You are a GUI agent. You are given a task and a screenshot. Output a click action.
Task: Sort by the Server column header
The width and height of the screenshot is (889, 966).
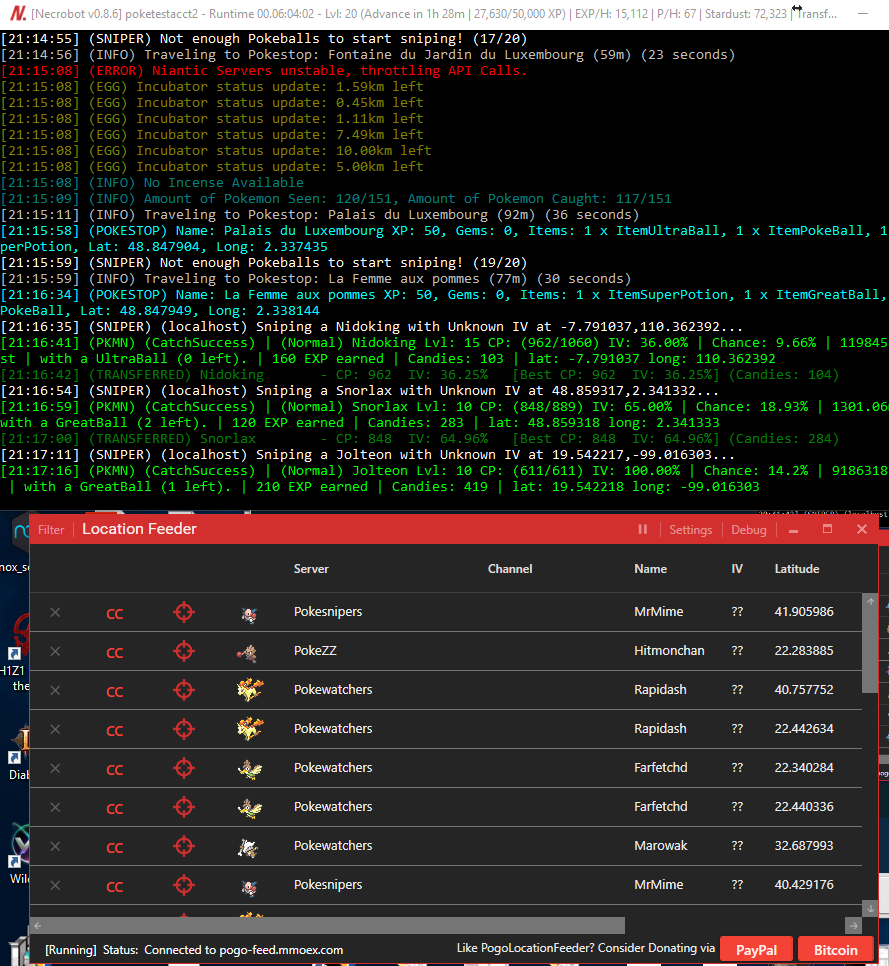(x=311, y=569)
